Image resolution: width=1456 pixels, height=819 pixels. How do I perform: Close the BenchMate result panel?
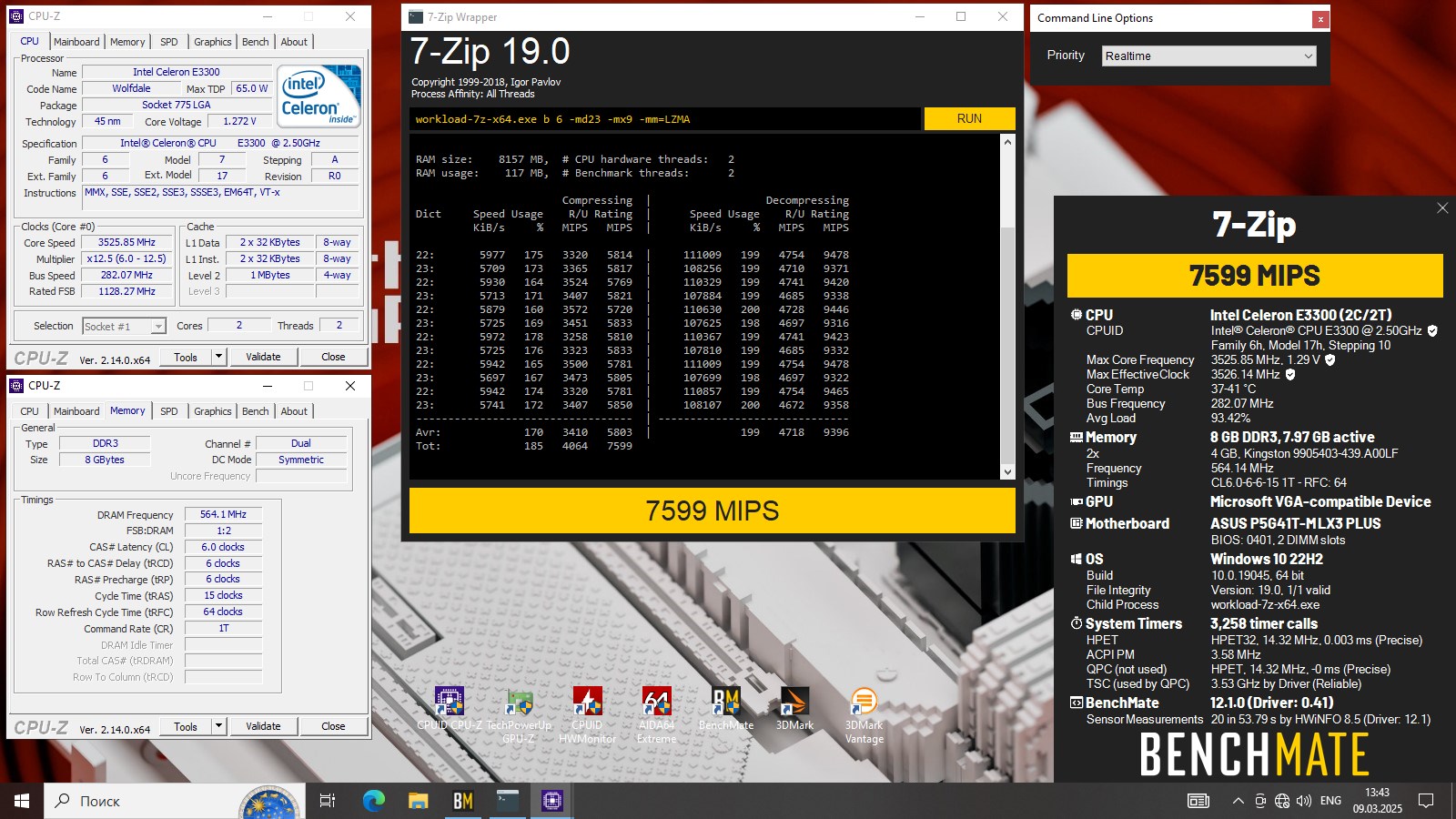coord(1442,208)
